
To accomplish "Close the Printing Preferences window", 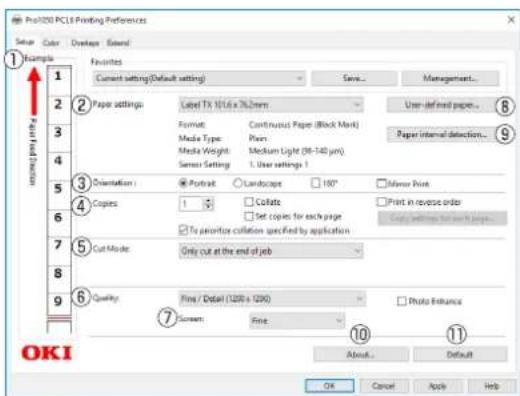I will point(511,20).
